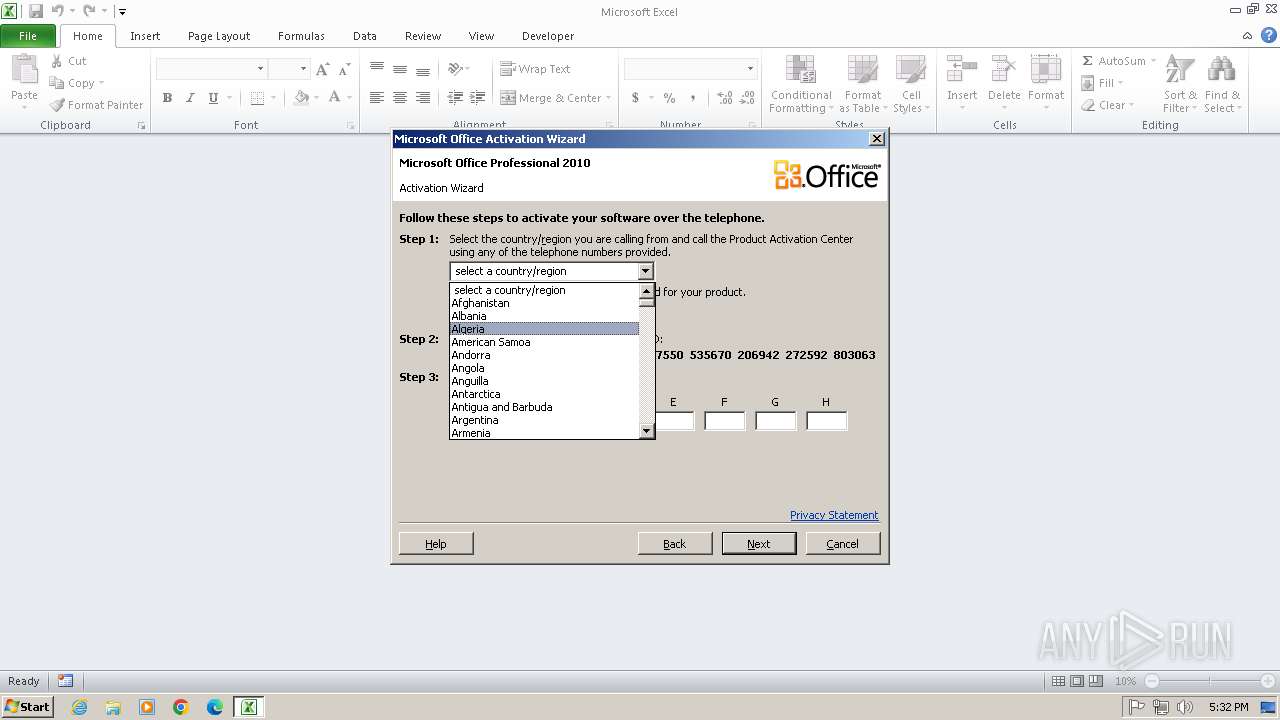Click the Fill Color bucket icon
This screenshot has height=720, width=1280.
[x=301, y=98]
